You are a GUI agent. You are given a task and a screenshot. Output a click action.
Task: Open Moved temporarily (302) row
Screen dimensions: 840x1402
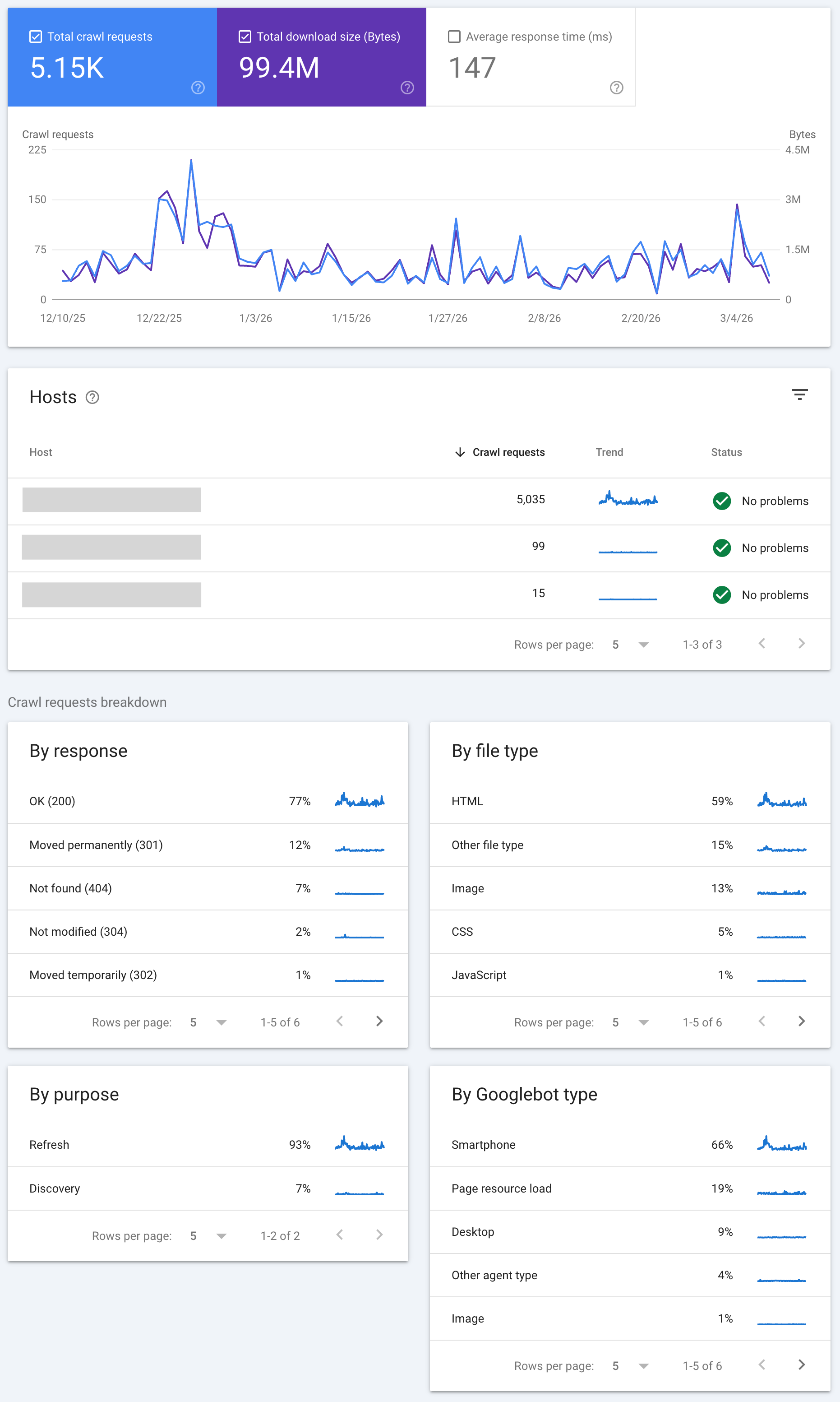coord(208,975)
